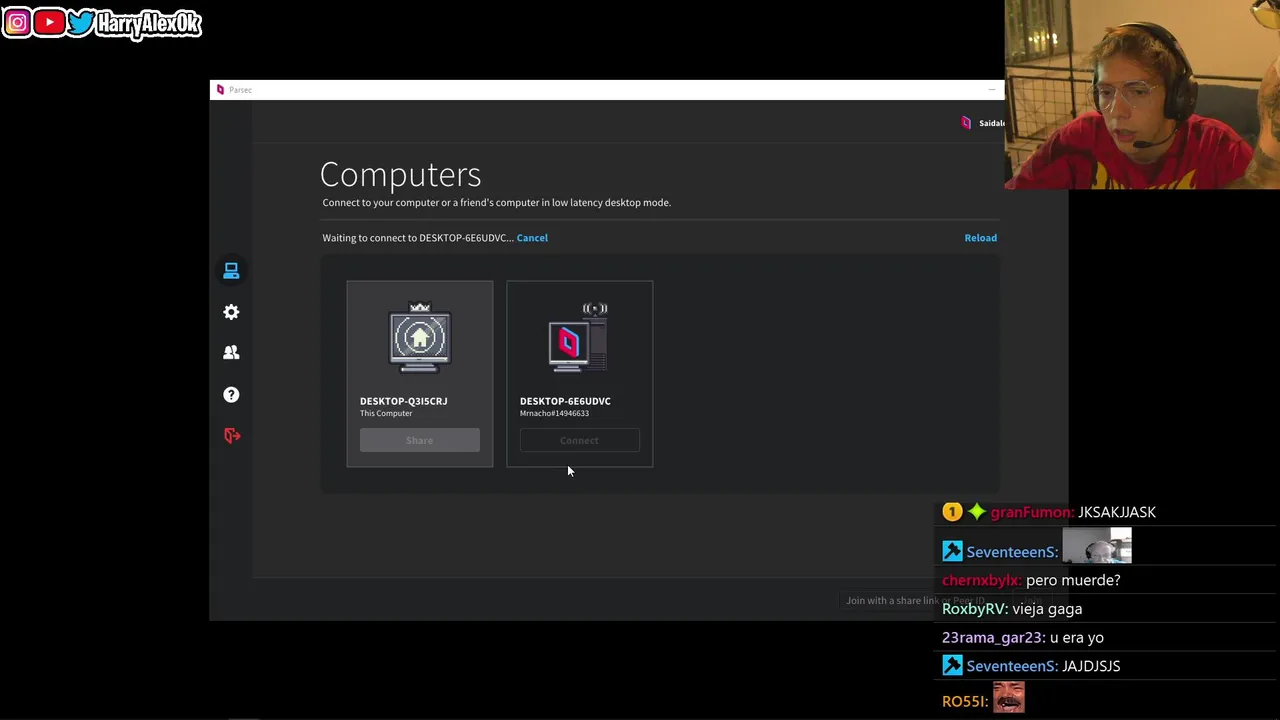Click the red log out icon

[232, 435]
